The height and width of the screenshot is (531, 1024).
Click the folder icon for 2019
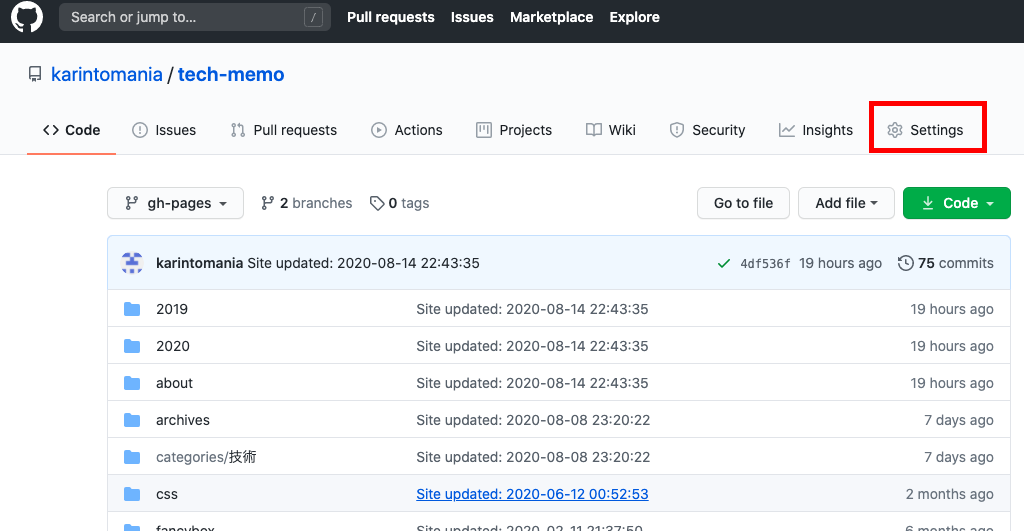[132, 309]
